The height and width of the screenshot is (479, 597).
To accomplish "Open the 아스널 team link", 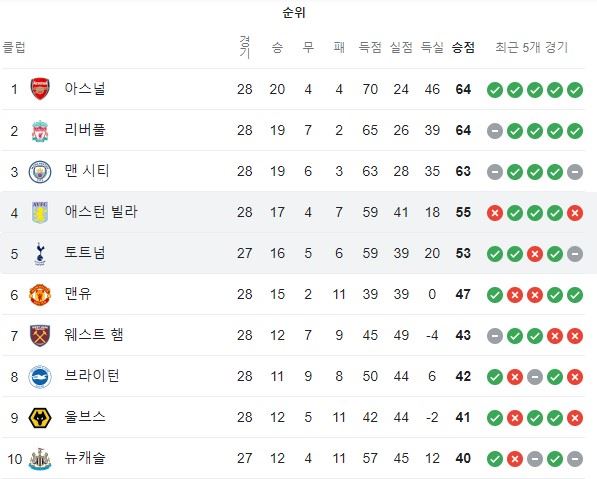I will pos(85,89).
